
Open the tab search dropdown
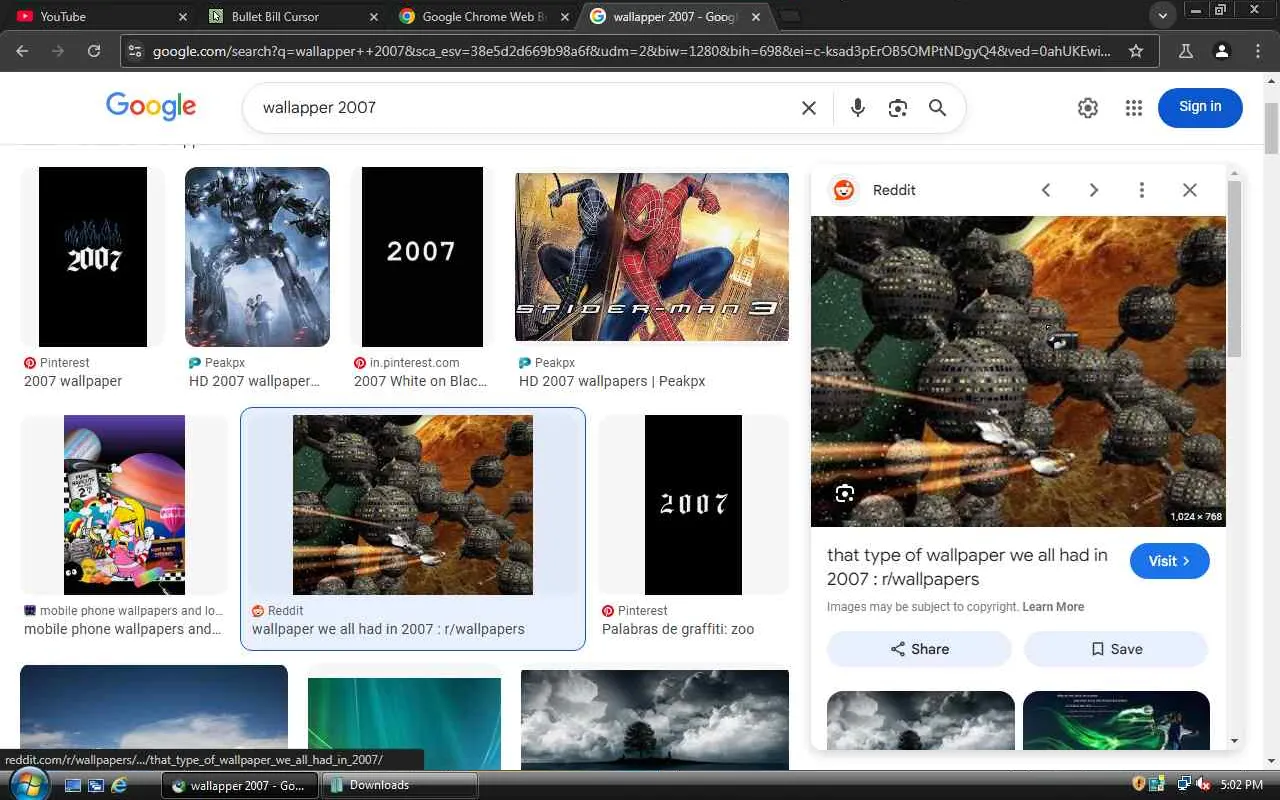(x=1162, y=16)
